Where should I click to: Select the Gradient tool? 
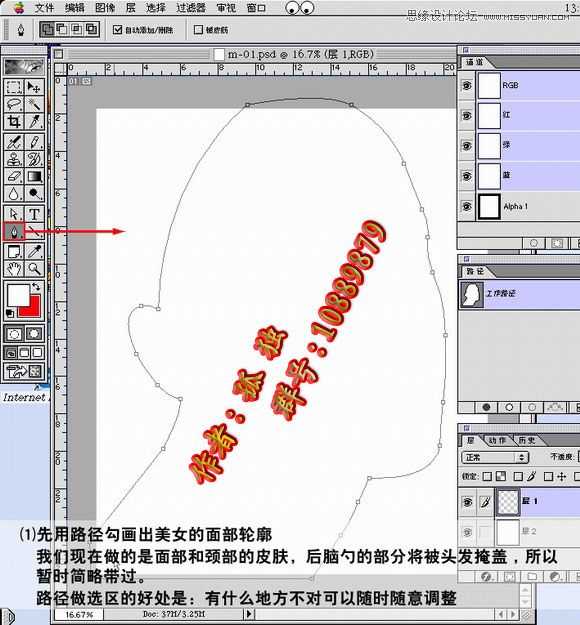pos(34,176)
